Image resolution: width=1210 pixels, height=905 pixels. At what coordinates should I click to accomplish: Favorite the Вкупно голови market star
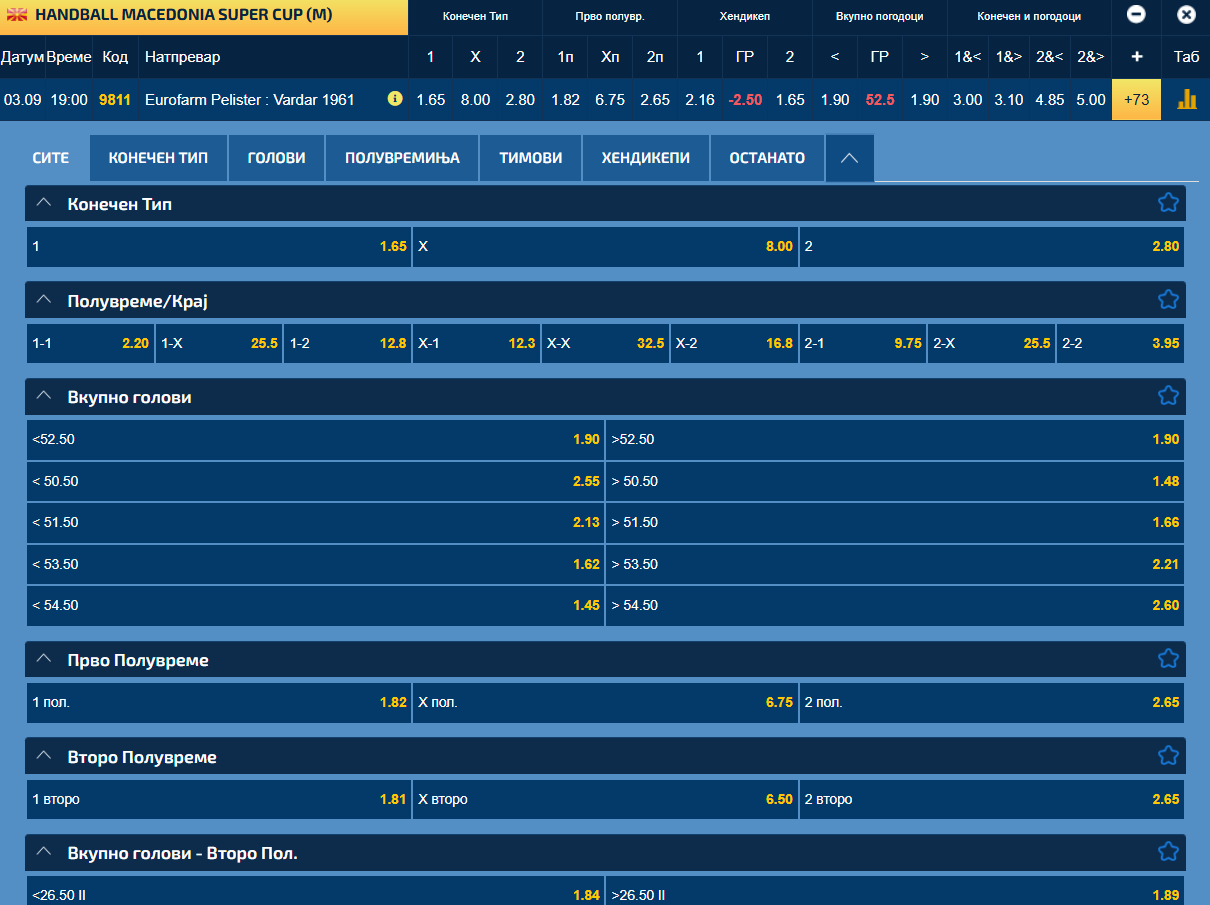point(1168,396)
